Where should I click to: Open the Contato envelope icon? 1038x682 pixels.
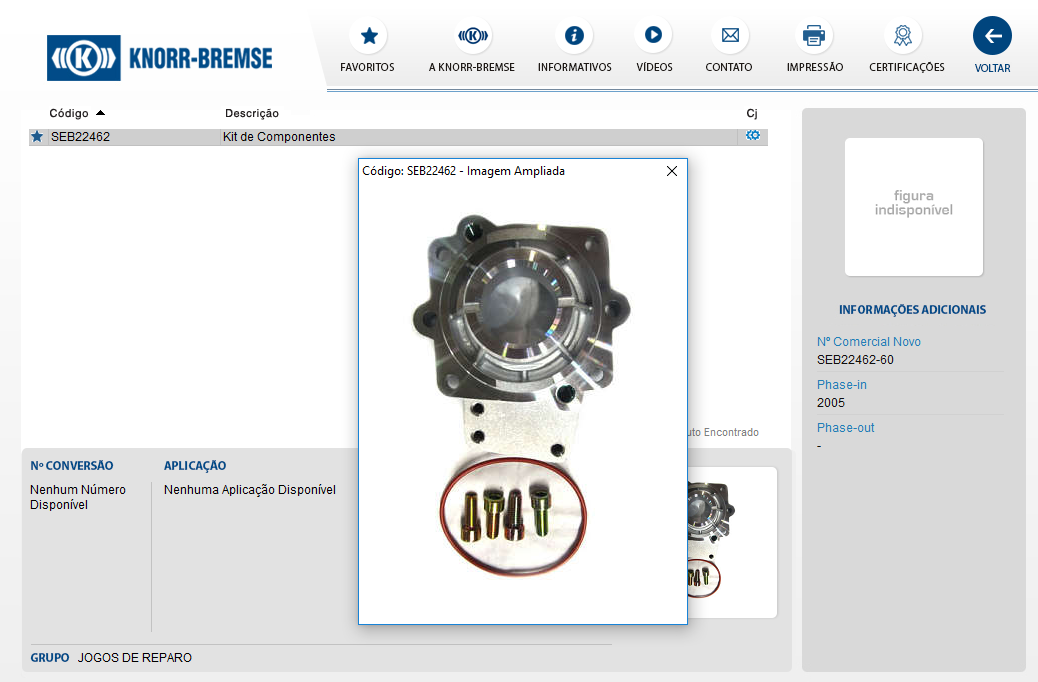(729, 36)
